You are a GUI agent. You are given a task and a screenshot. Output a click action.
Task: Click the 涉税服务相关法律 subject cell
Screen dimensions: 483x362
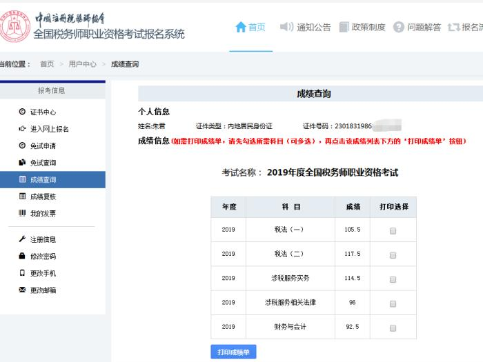pos(290,303)
